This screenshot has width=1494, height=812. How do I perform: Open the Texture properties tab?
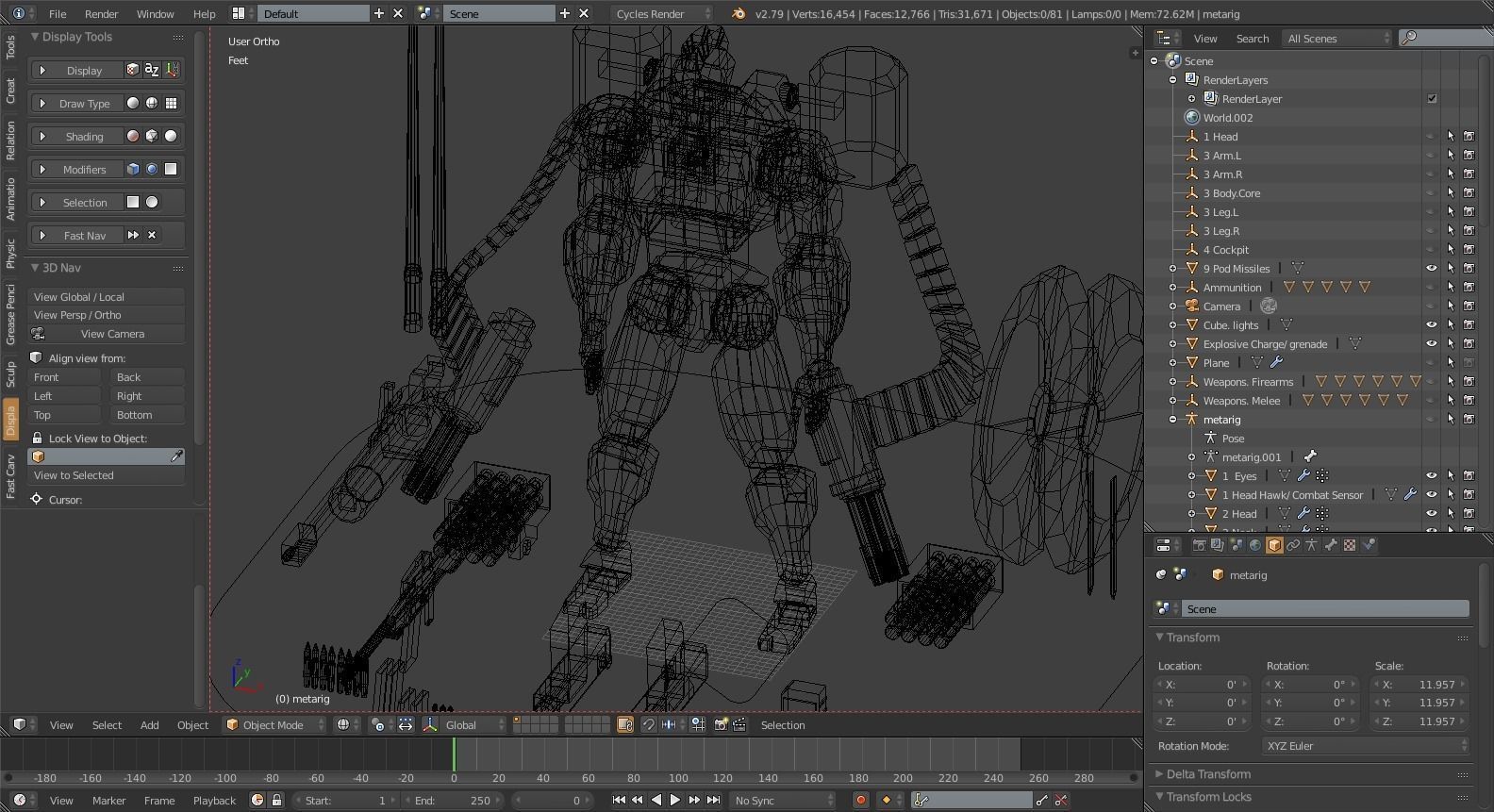coord(1350,545)
